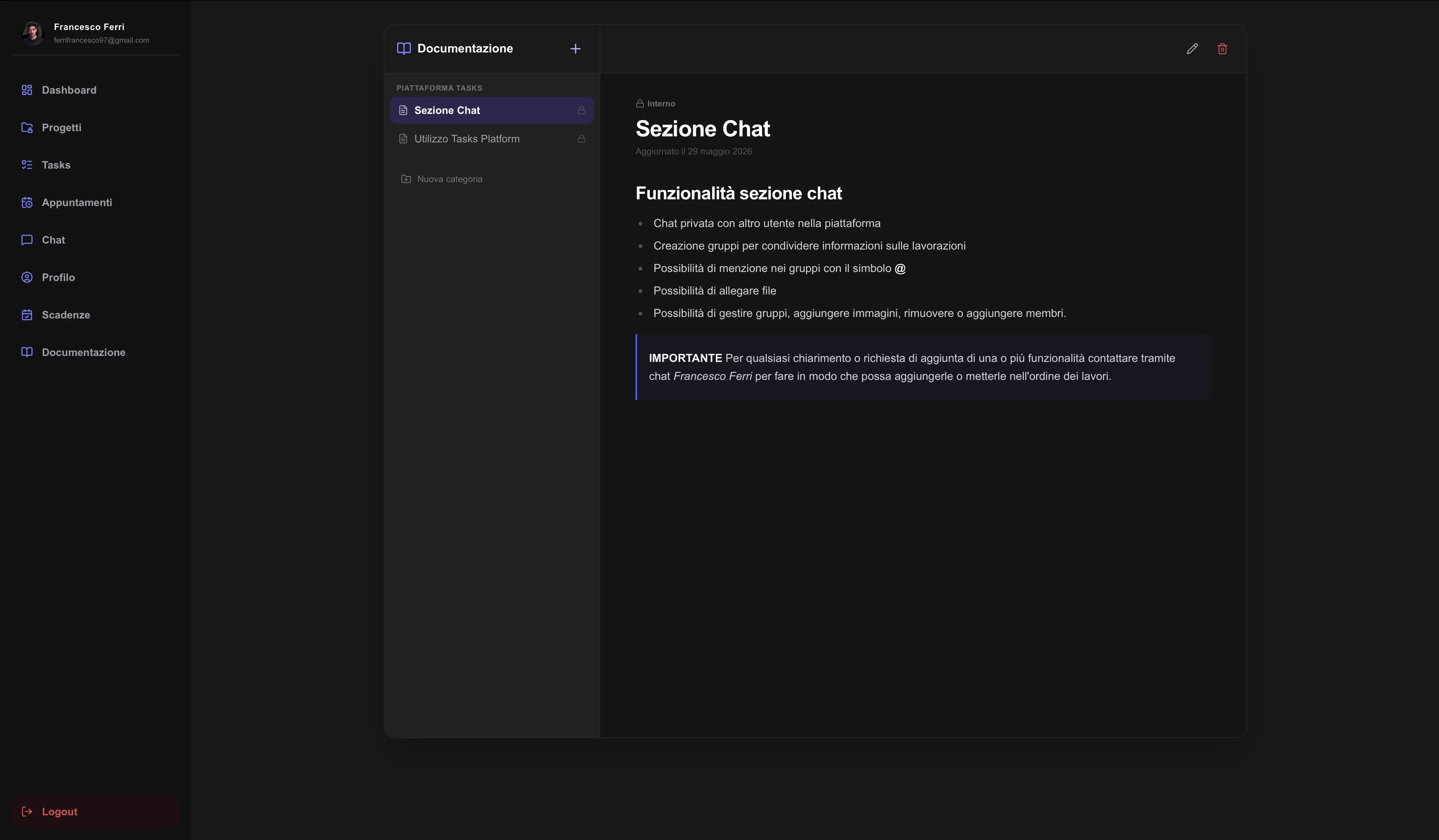Viewport: 1439px width, 840px height.
Task: Click the Logout button
Action: 95,811
